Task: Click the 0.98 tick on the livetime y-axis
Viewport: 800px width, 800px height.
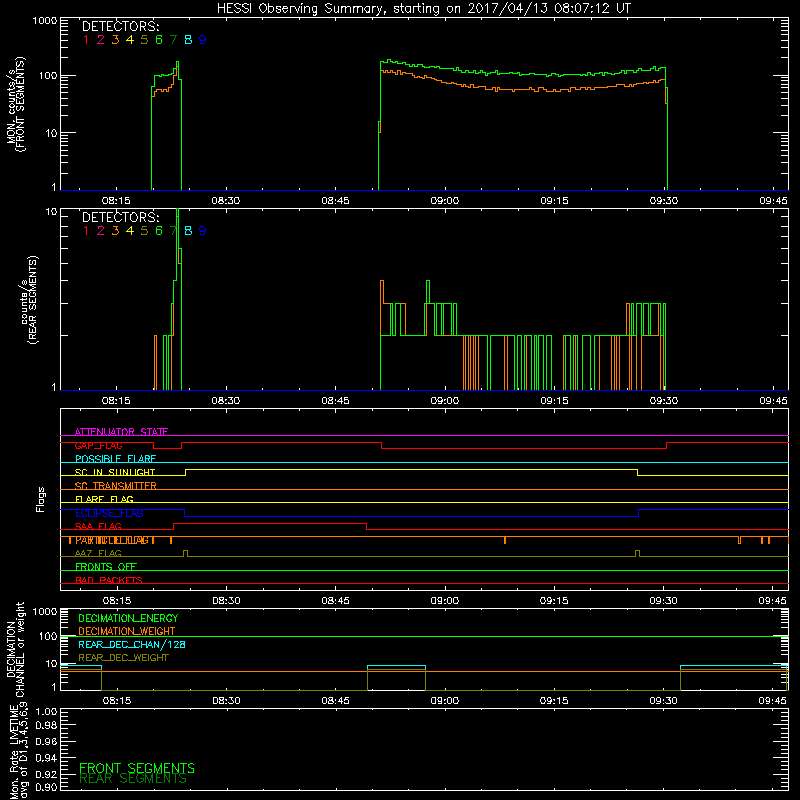Action: (x=46, y=725)
